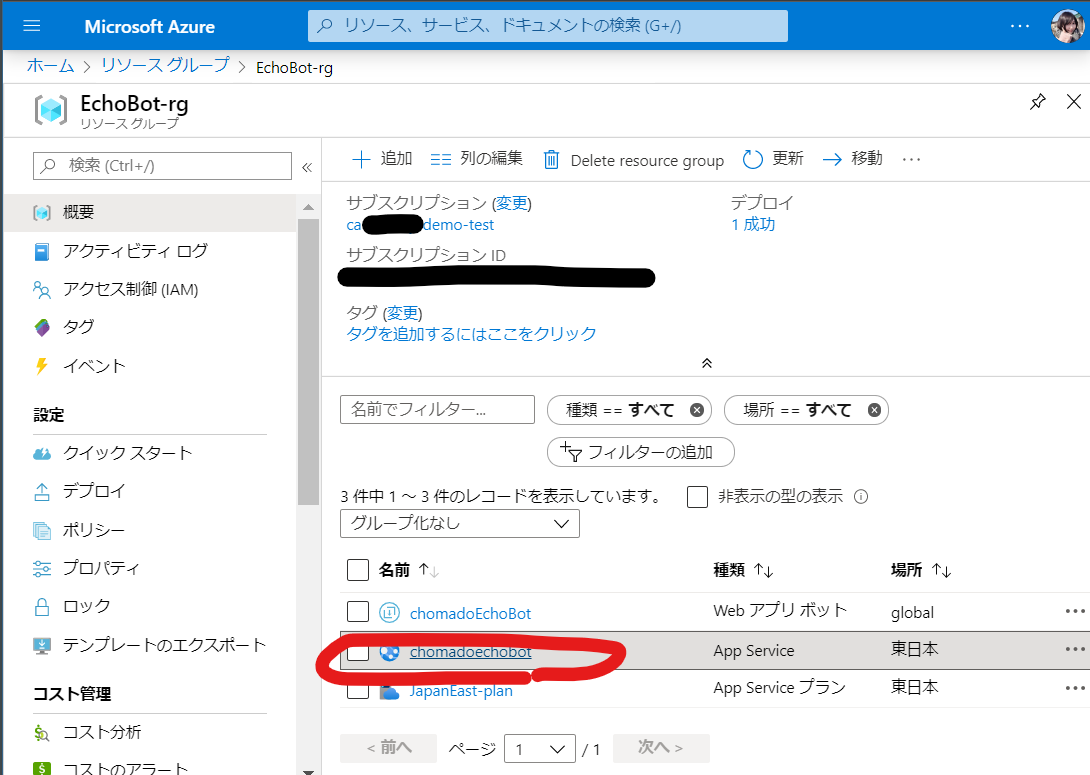The width and height of the screenshot is (1090, 775).
Task: Click the subscription 変更 link
Action: (x=512, y=203)
